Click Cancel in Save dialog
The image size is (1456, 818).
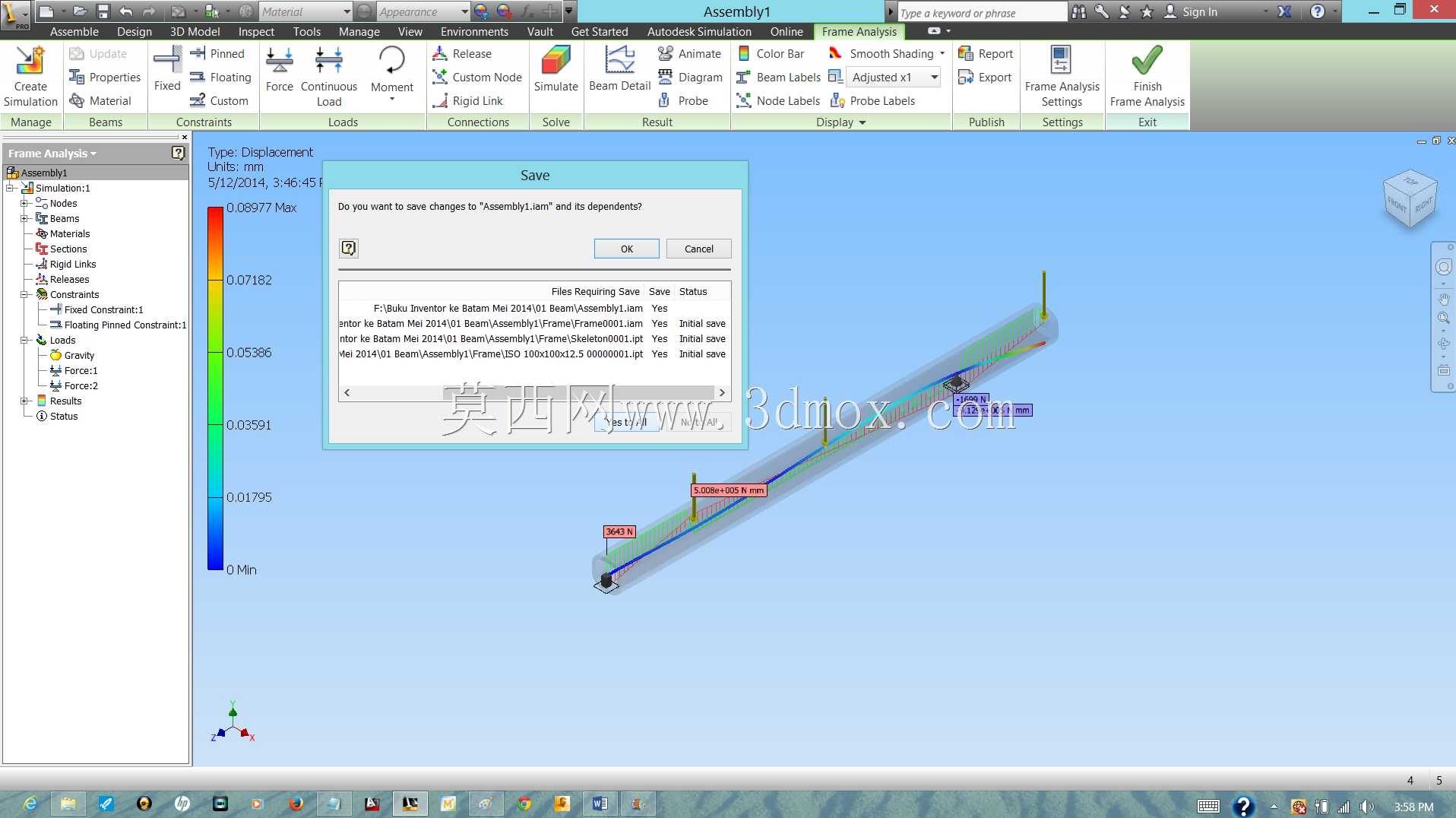click(699, 249)
